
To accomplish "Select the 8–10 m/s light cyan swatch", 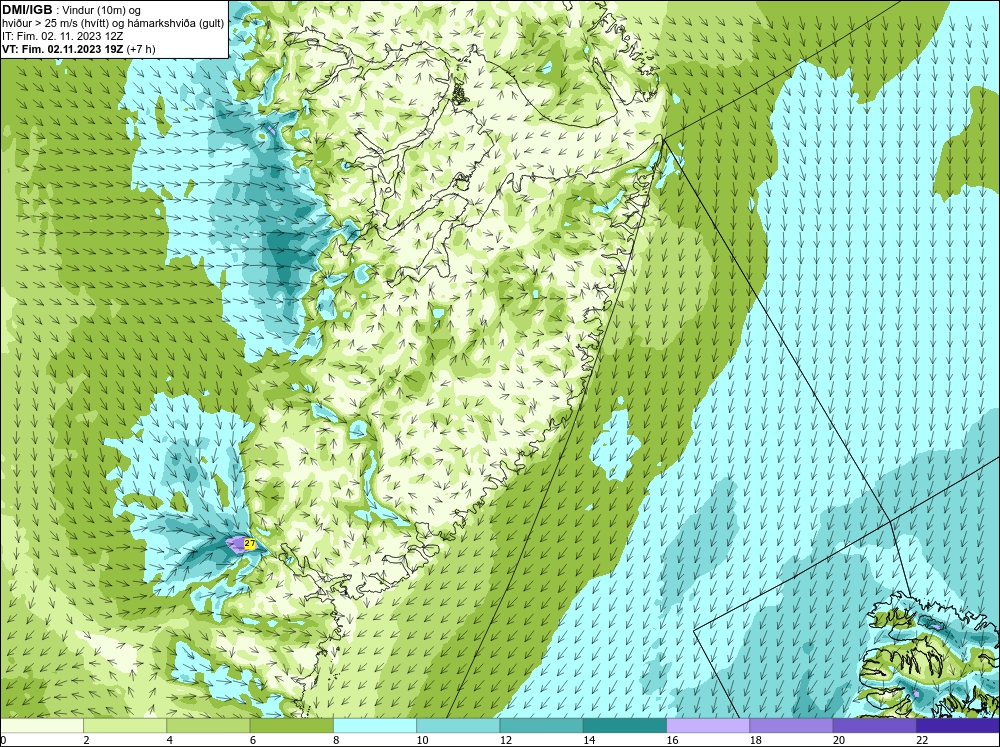I will pyautogui.click(x=375, y=726).
